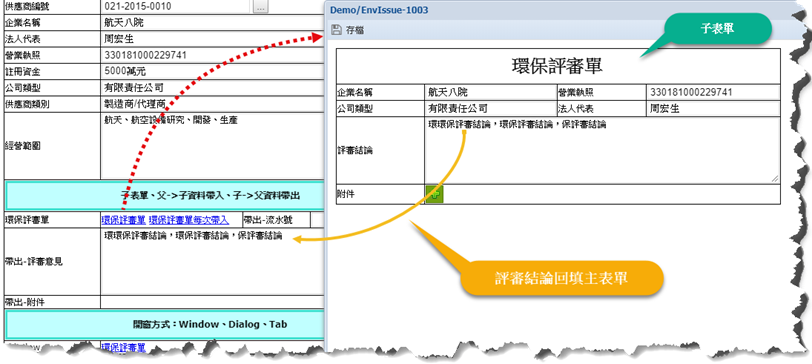Open the 環保評審單每次帶入 link
The image size is (812, 364).
tap(188, 220)
